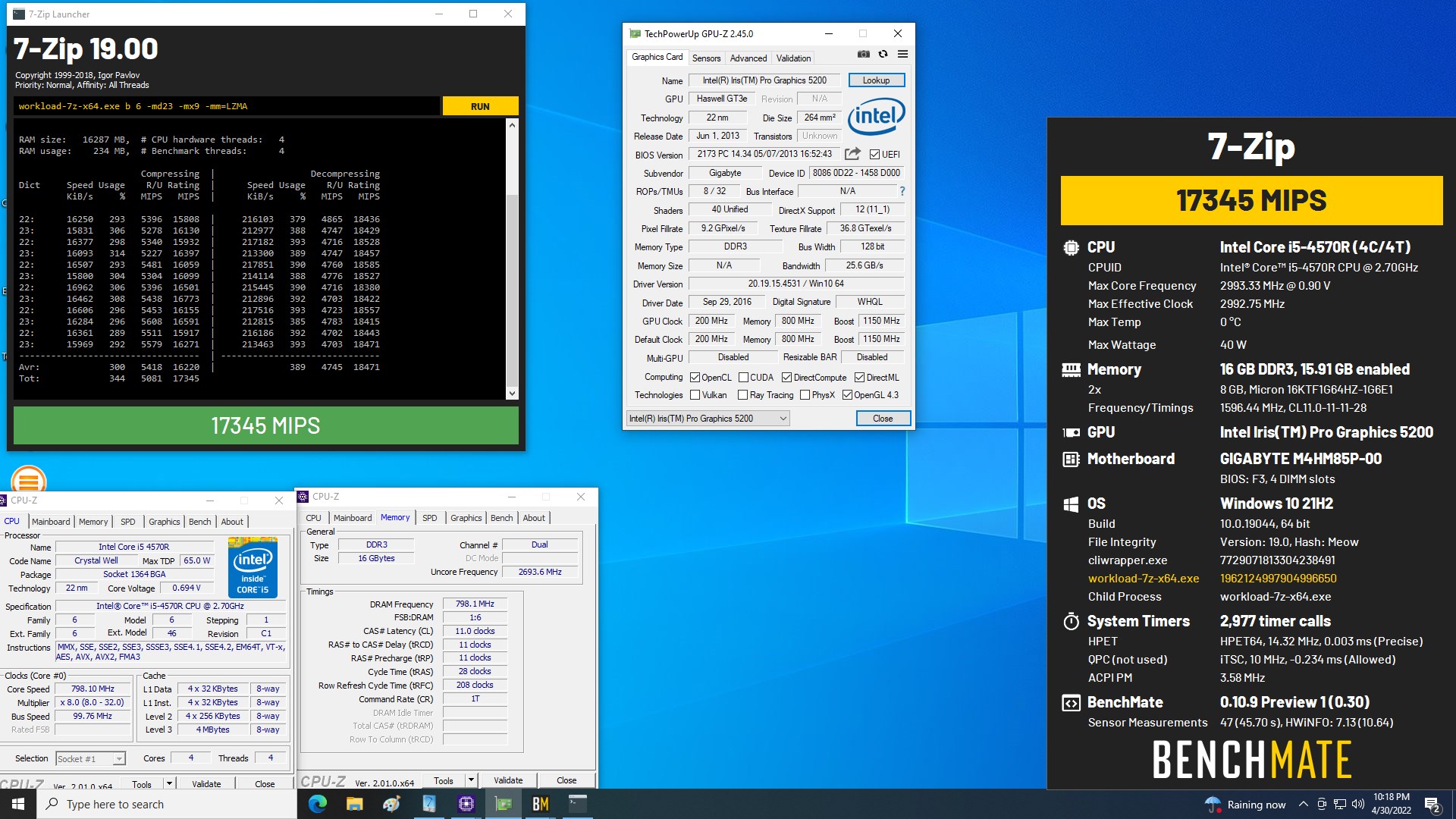Click the Bus Interface question mark in GPU-Z
The width and height of the screenshot is (1456, 819).
coord(902,191)
